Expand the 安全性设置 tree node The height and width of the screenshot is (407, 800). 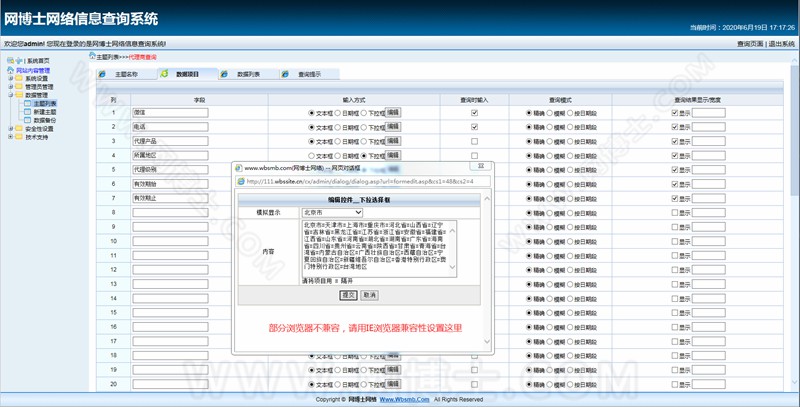coord(11,129)
